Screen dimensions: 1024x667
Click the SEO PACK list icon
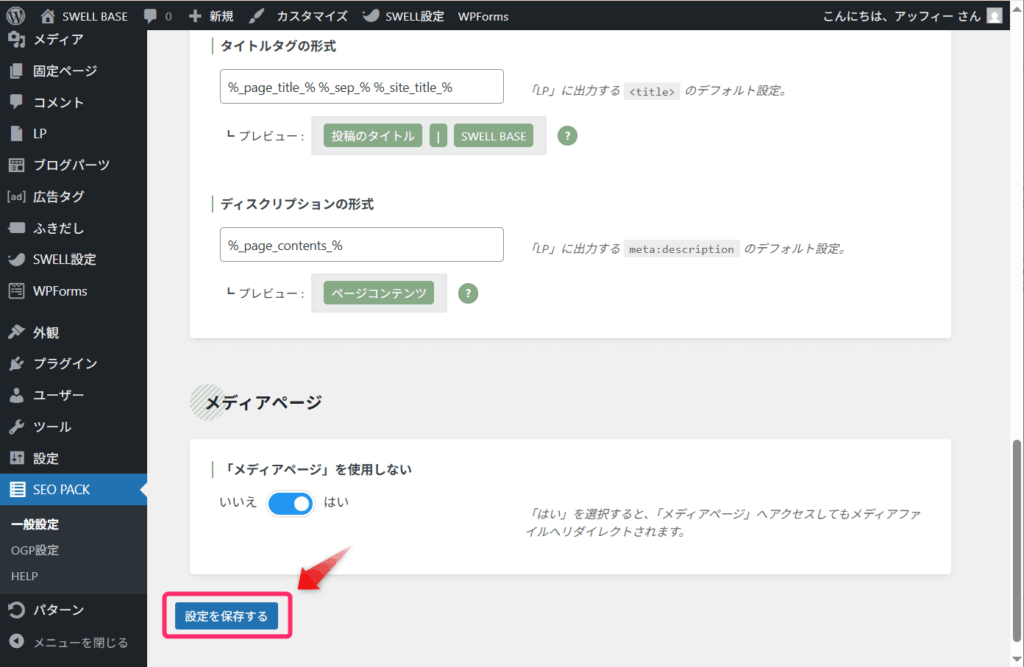click(18, 489)
